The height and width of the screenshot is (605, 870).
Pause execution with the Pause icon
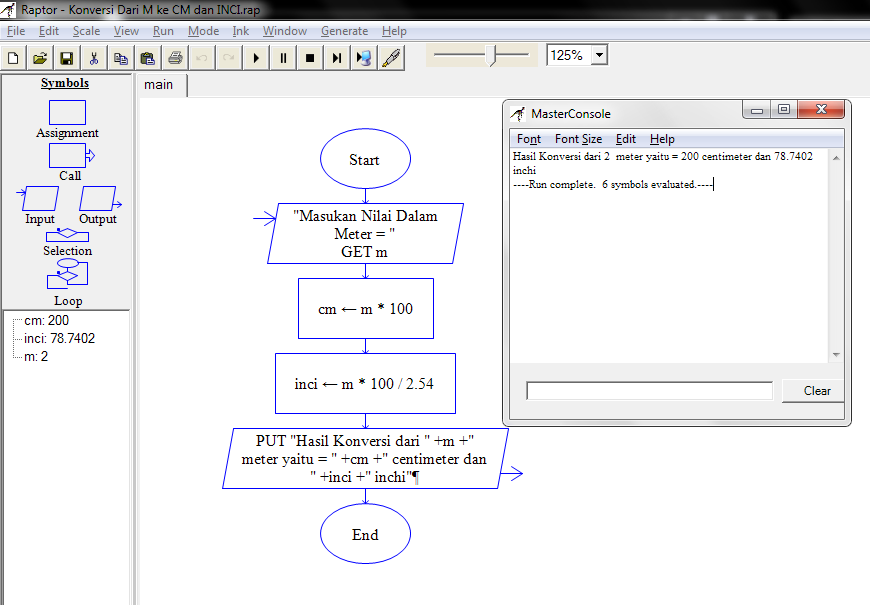(283, 57)
